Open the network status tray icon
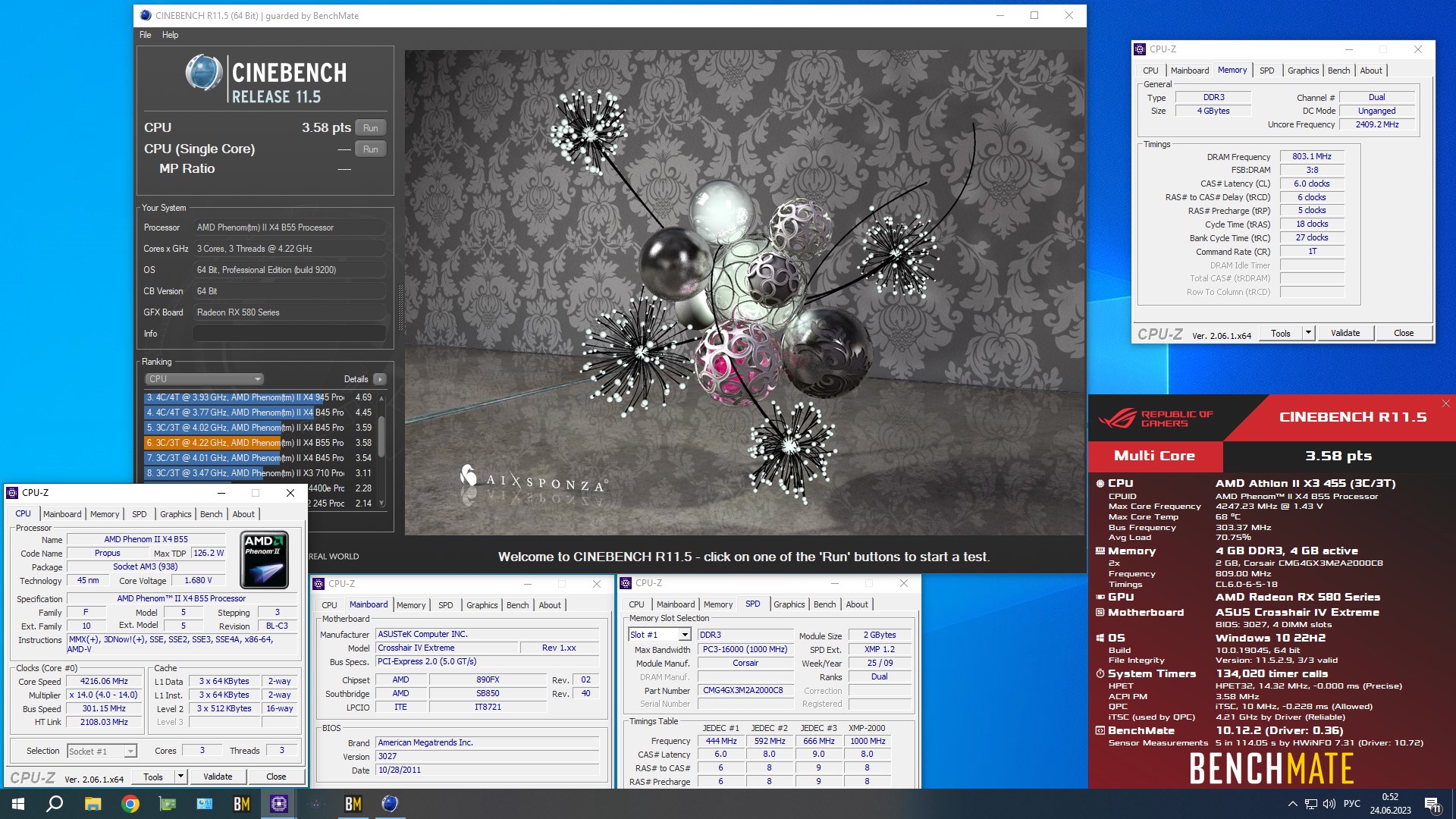Viewport: 1456px width, 819px height. (x=1310, y=804)
